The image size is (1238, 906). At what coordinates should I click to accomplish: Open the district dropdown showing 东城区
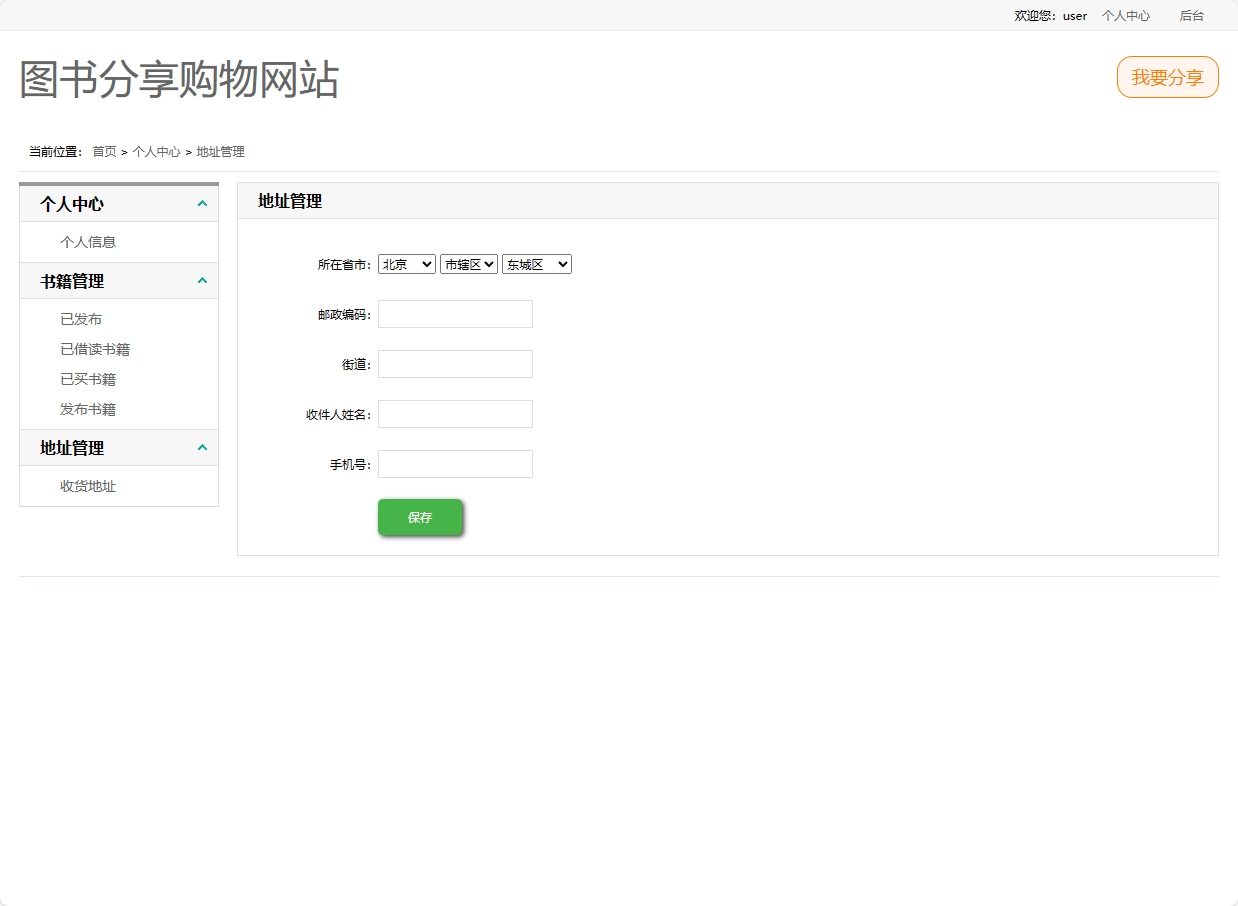tap(536, 263)
